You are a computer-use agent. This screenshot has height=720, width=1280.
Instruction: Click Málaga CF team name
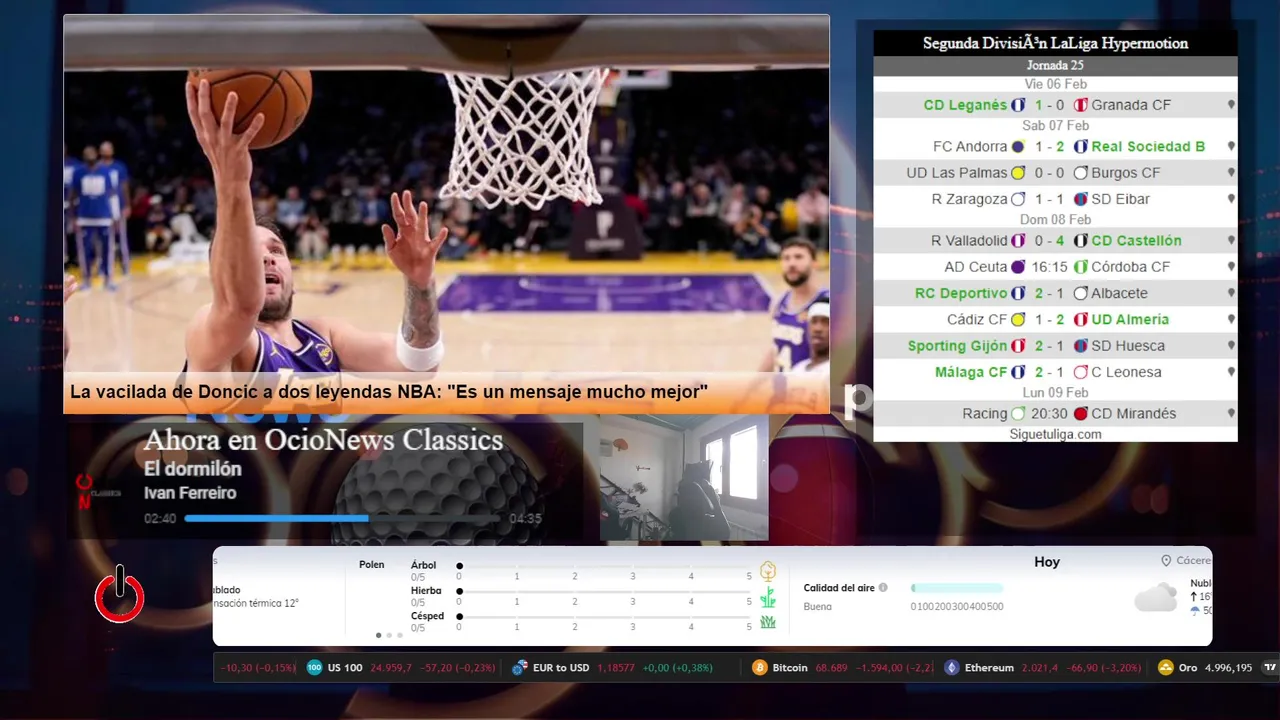coord(971,372)
